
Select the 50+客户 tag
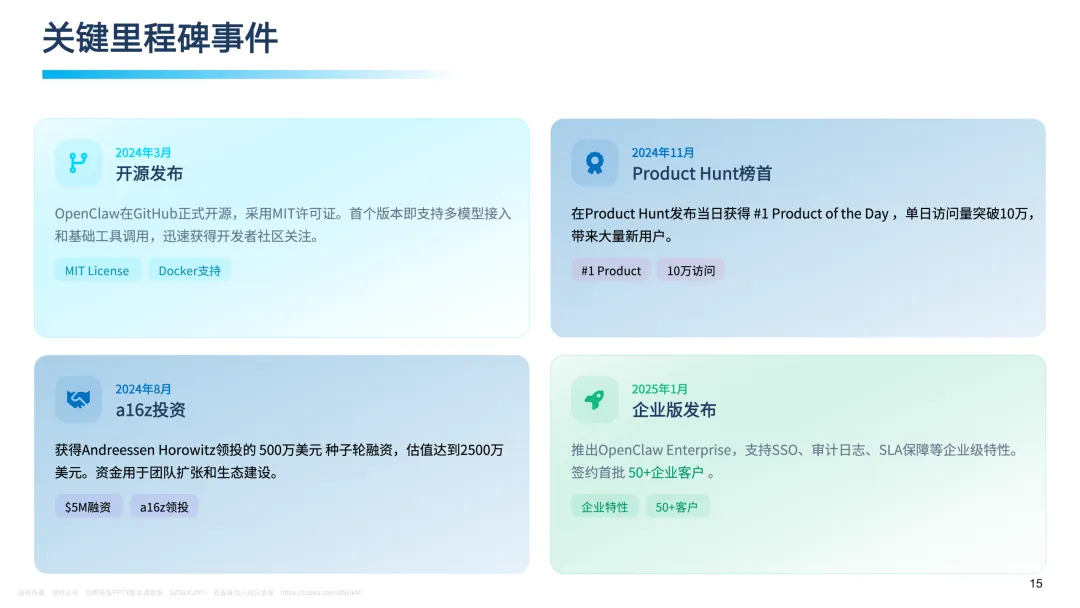point(676,507)
